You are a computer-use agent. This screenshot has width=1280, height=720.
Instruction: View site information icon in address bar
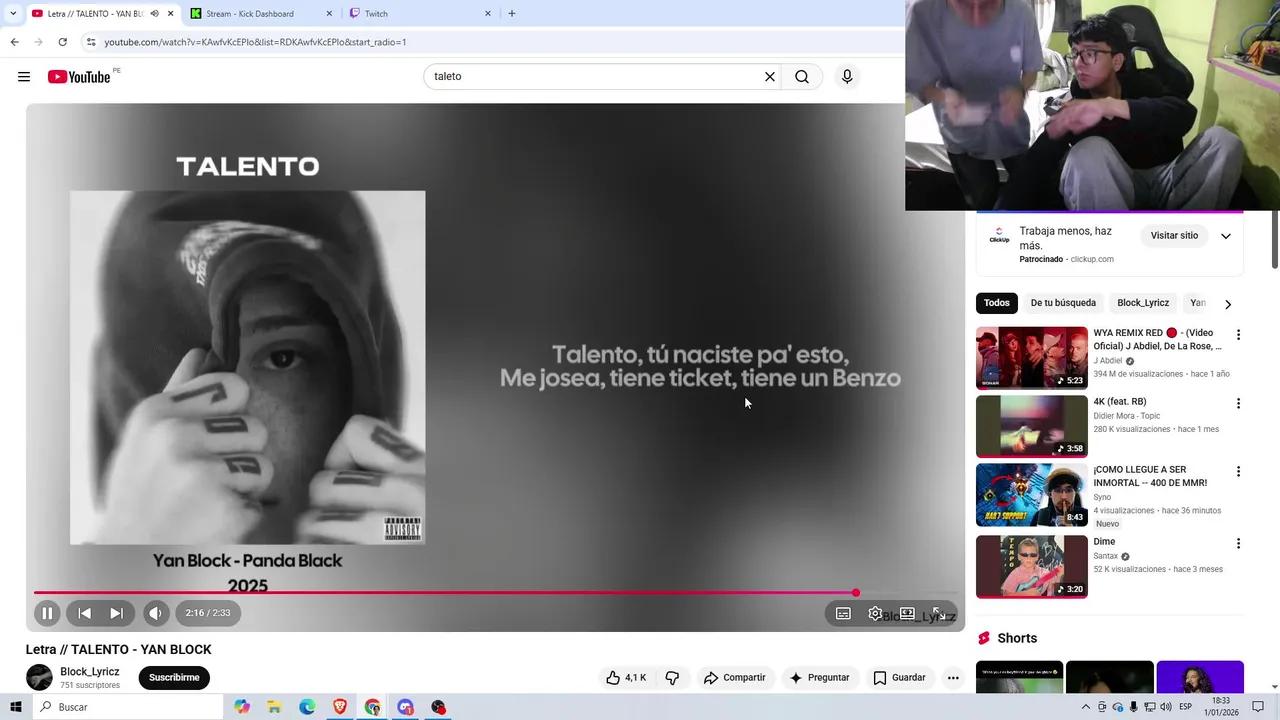pos(90,42)
